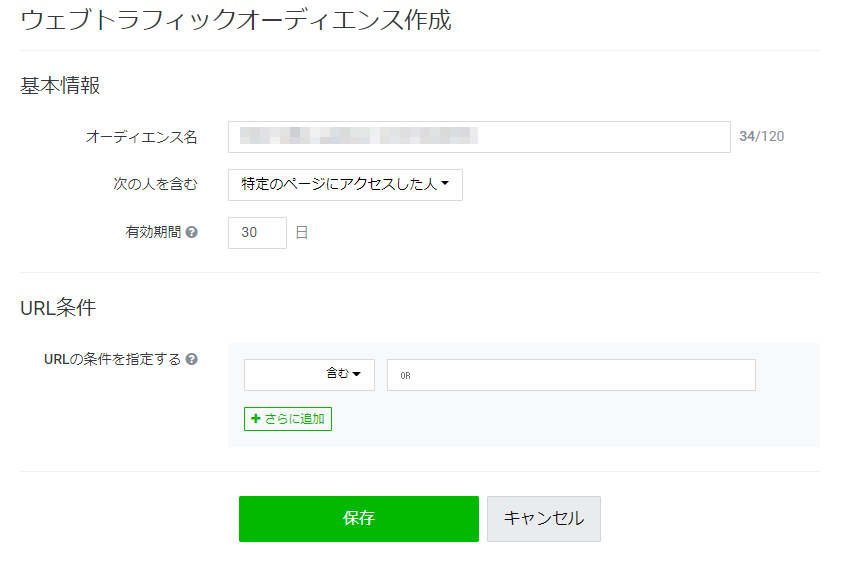Click the 有効期間 label text

153,232
